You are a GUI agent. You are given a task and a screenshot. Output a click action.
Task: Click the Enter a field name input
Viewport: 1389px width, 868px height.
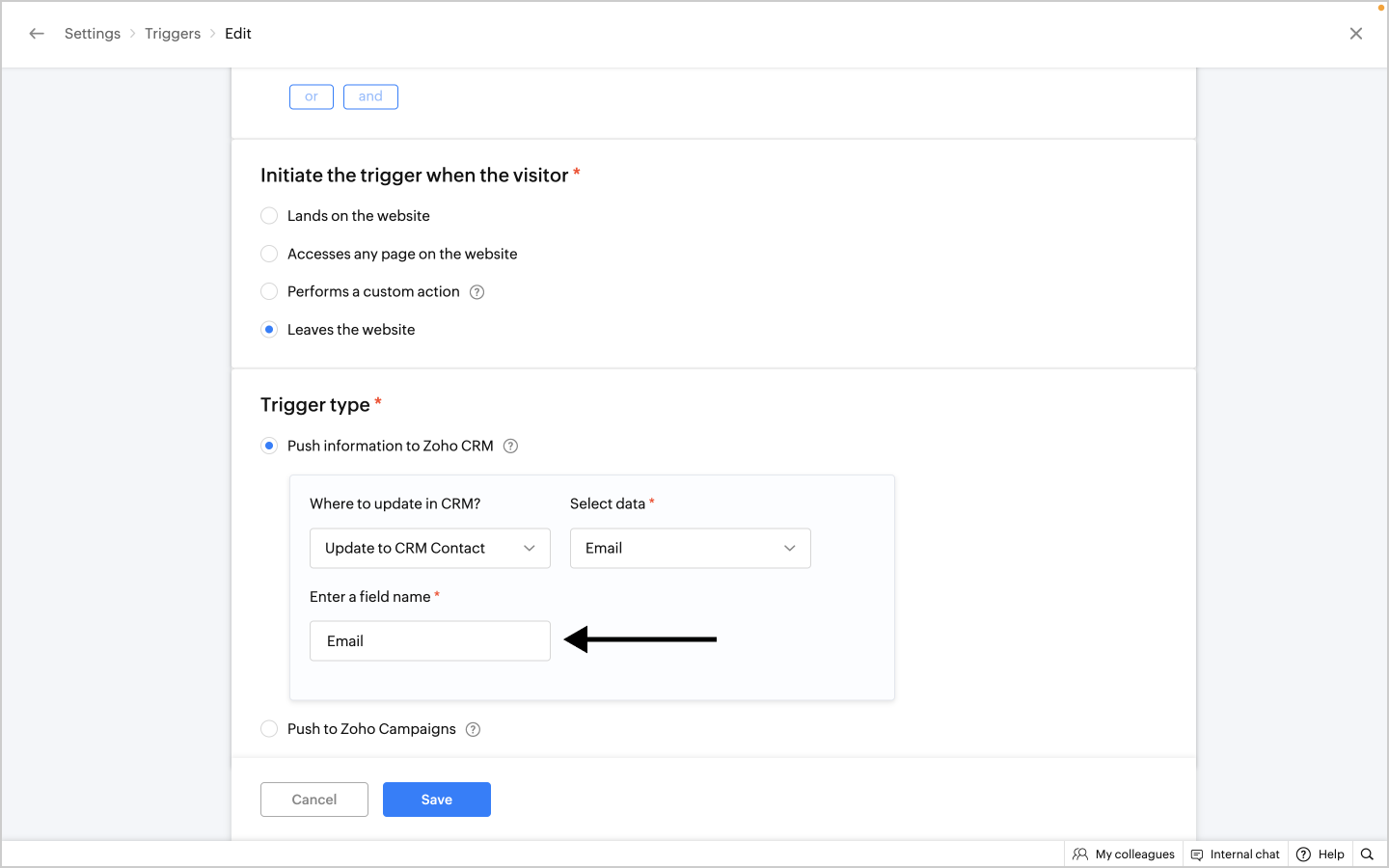pos(430,641)
